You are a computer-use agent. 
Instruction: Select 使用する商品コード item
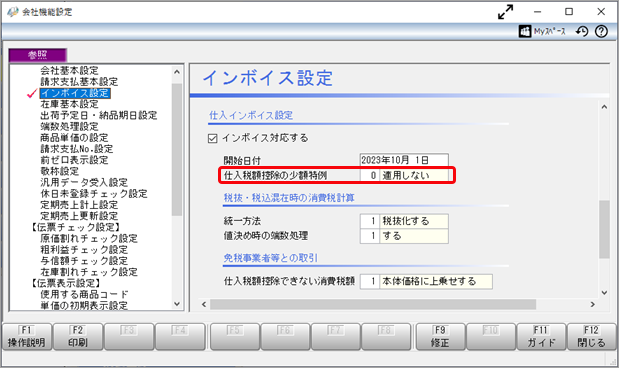pos(84,294)
